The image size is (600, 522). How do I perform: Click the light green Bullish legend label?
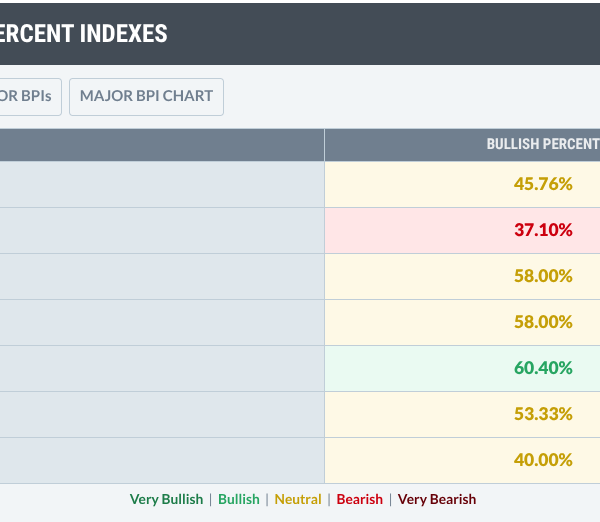(239, 499)
